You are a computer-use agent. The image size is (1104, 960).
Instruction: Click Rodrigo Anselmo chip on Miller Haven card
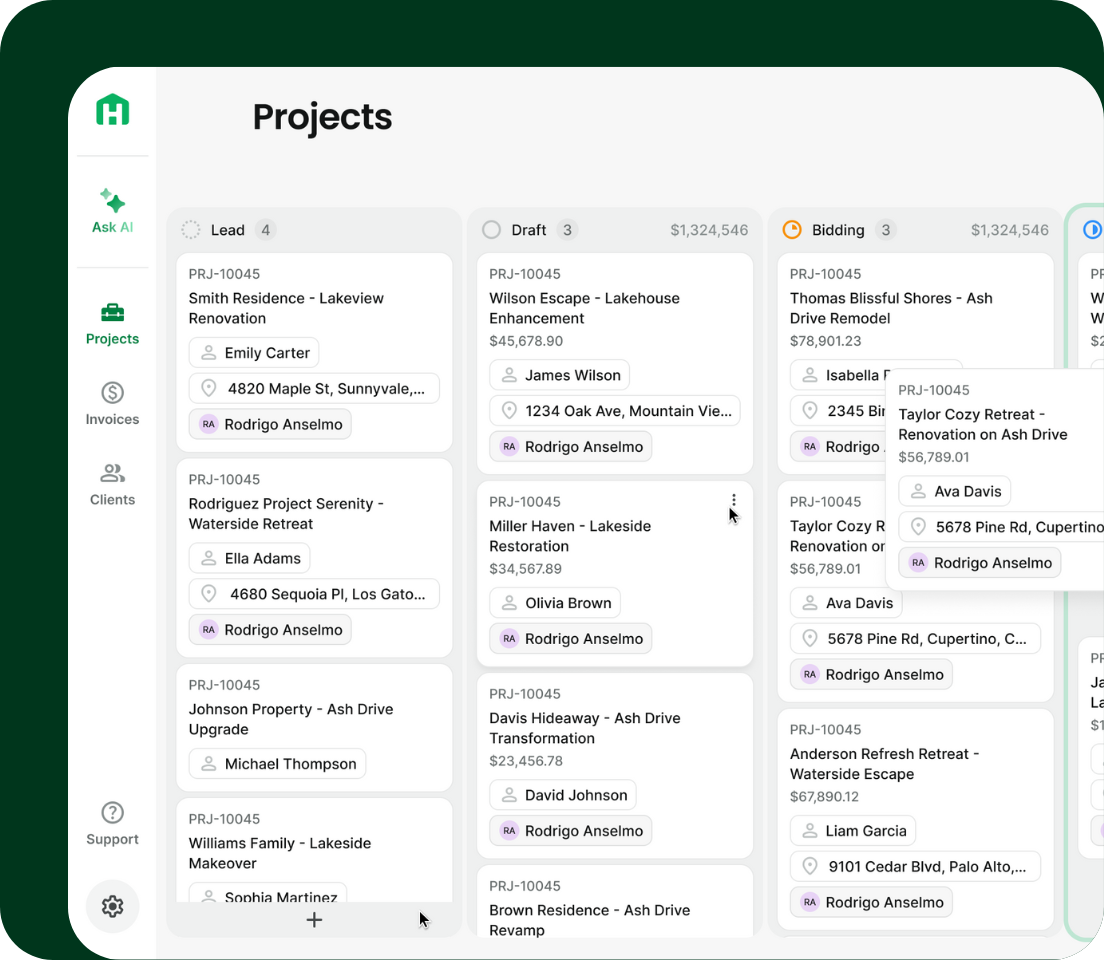[x=571, y=638]
